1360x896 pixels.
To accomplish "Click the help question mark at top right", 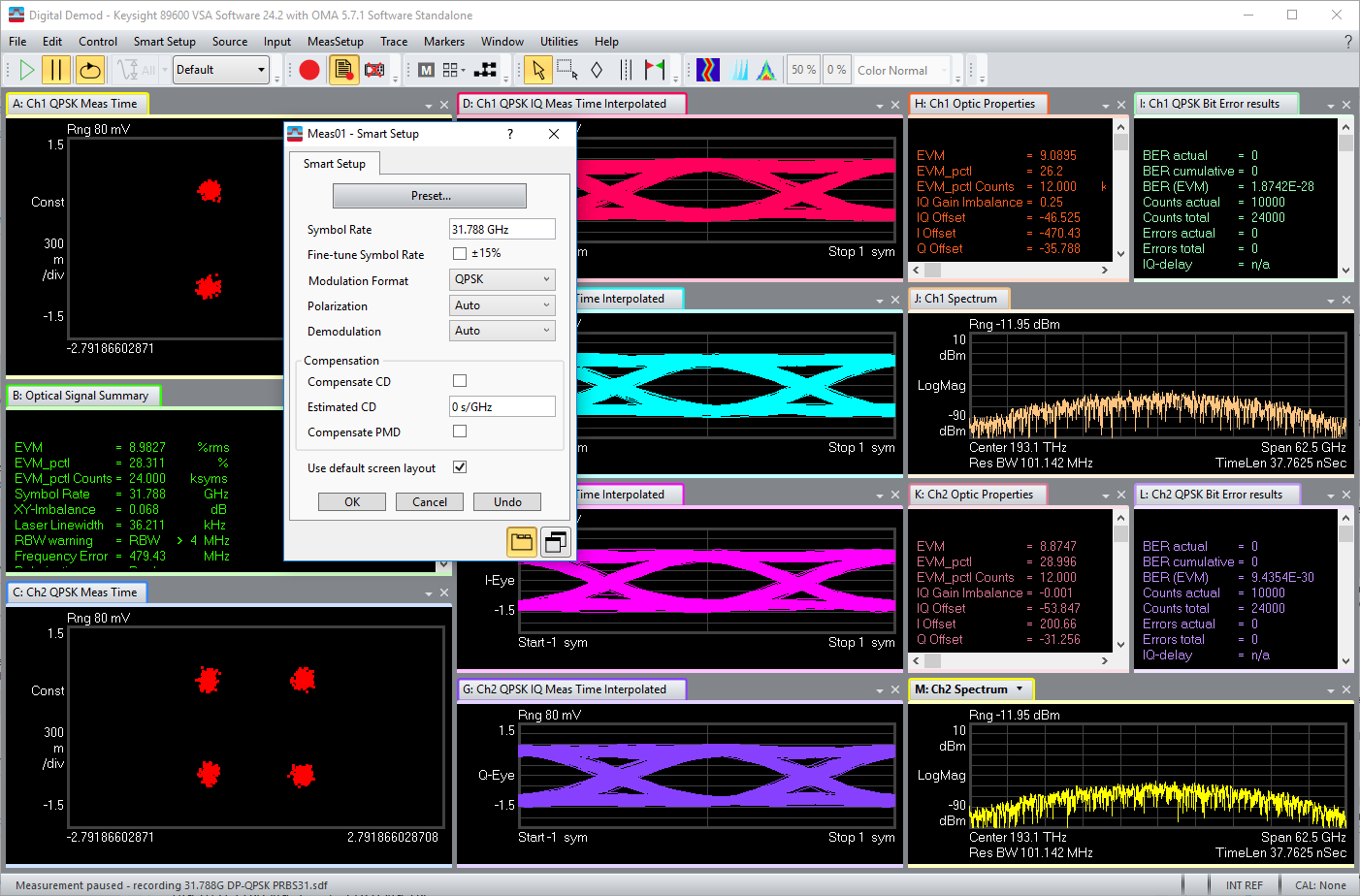I will tap(1347, 42).
